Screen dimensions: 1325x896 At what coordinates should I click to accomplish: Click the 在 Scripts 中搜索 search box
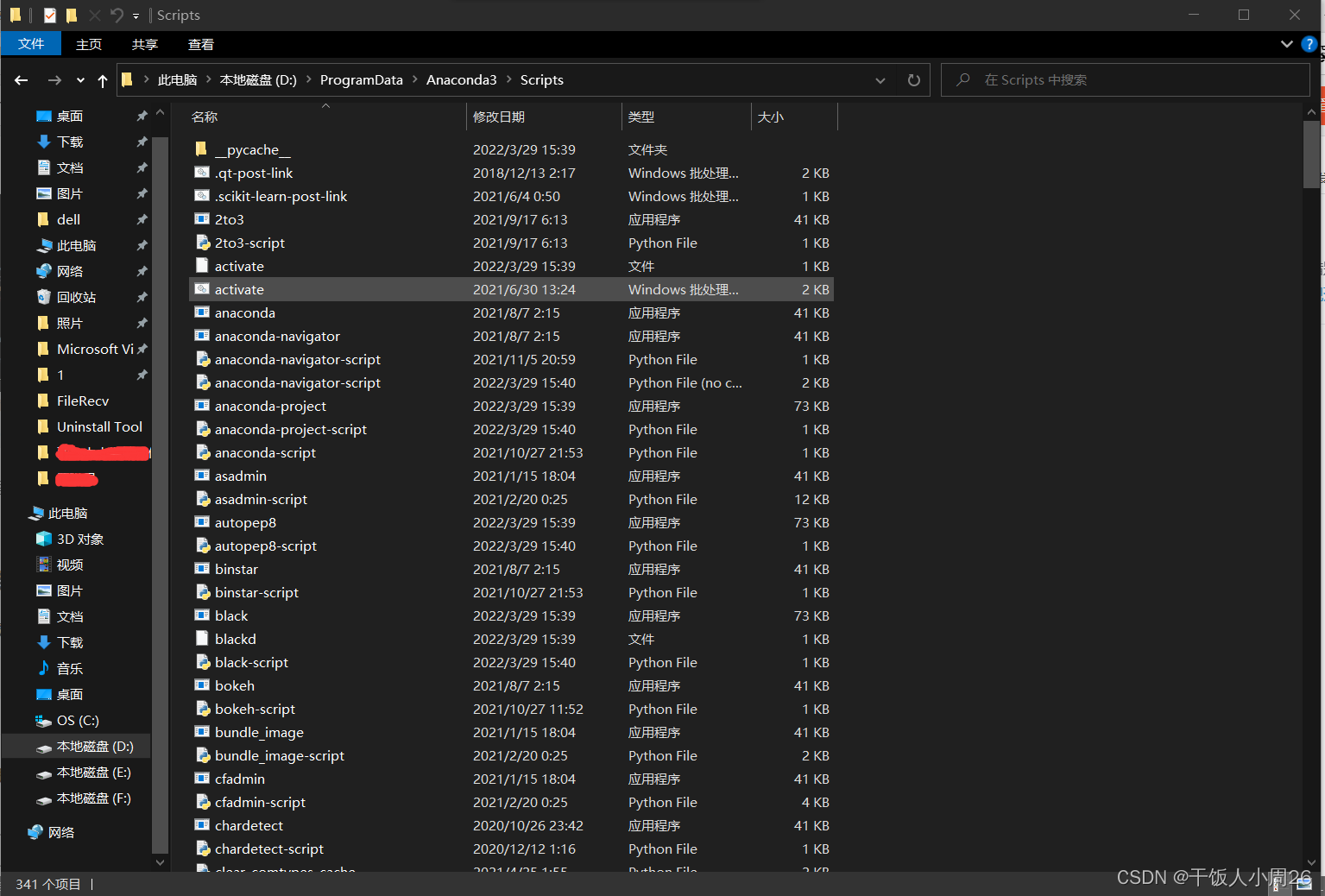[1125, 80]
